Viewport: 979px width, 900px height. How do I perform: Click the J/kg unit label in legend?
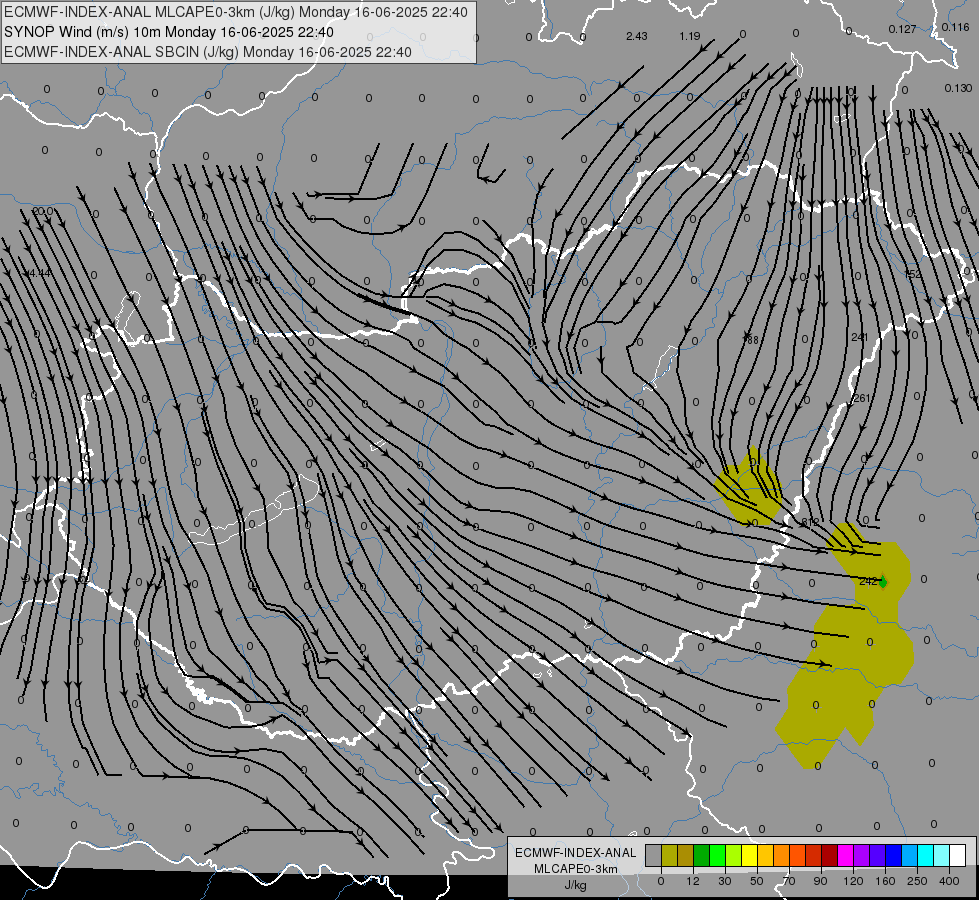[x=576, y=885]
